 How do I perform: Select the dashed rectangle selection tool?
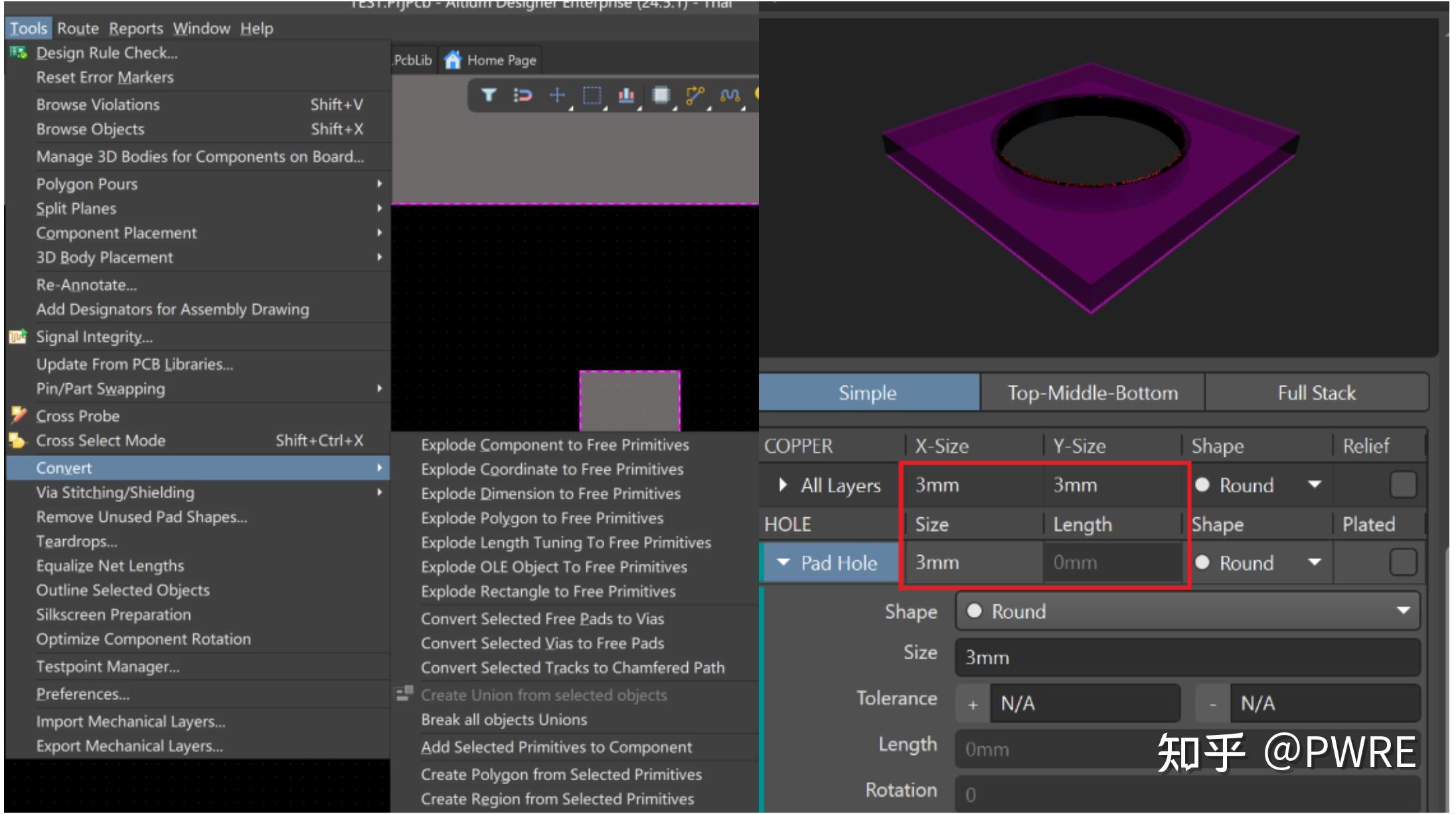(592, 96)
